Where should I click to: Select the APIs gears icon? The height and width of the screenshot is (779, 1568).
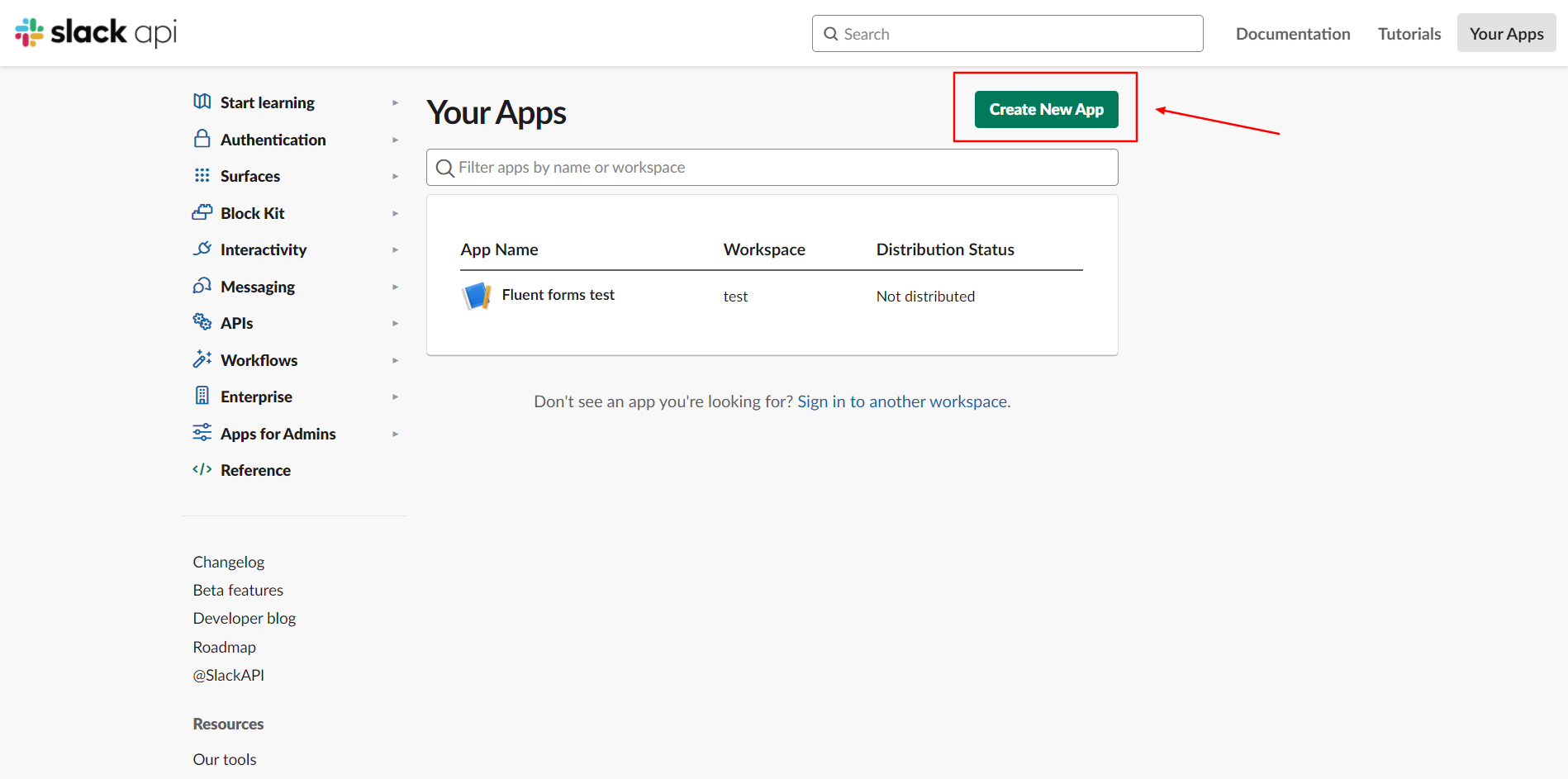(x=202, y=322)
